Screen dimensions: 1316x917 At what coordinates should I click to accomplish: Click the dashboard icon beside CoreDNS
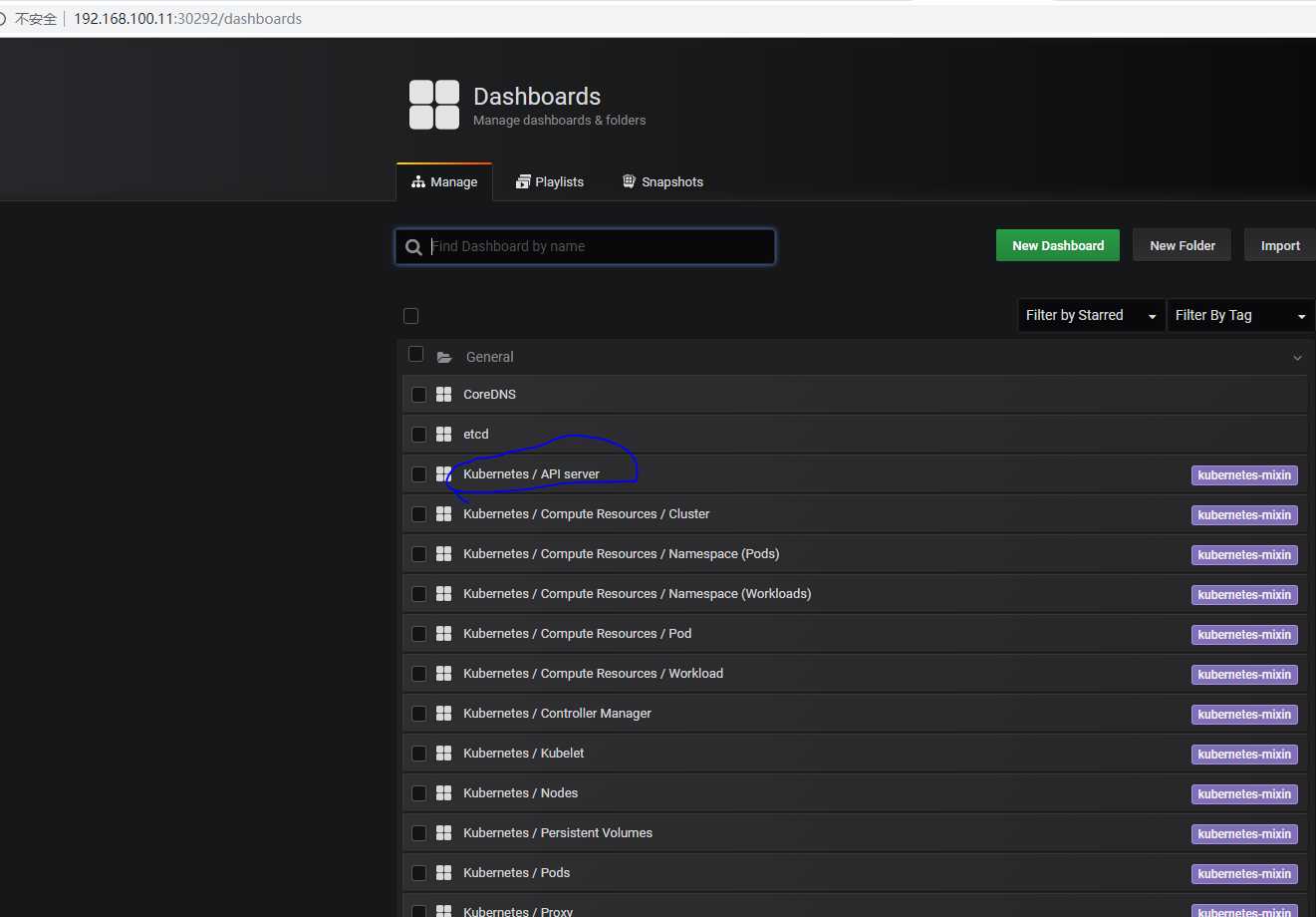point(444,395)
